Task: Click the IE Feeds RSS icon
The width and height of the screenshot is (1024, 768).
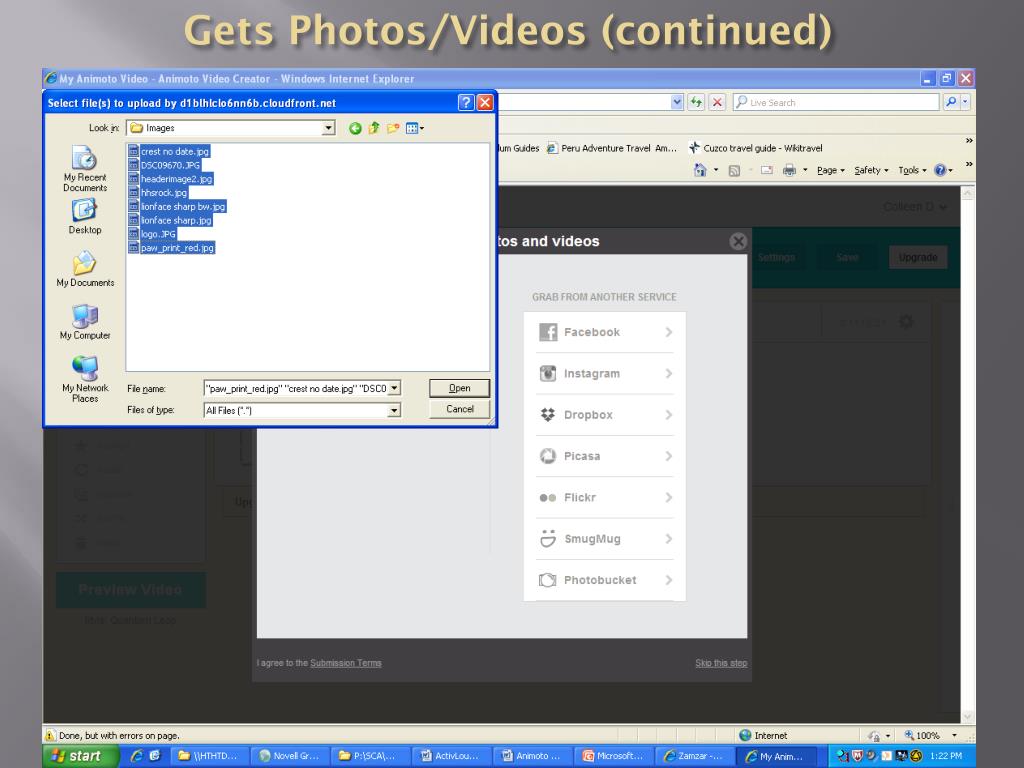Action: [734, 170]
